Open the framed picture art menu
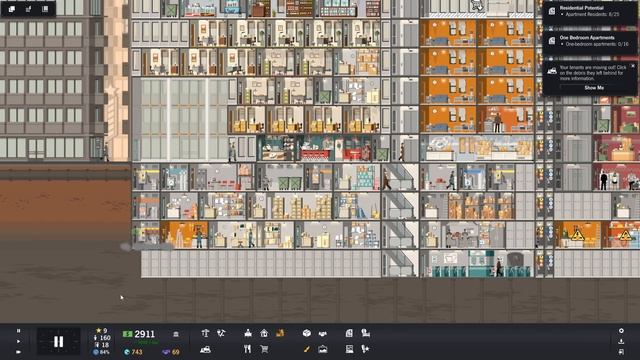Viewport: 640px width, 360px height. pos(323,349)
